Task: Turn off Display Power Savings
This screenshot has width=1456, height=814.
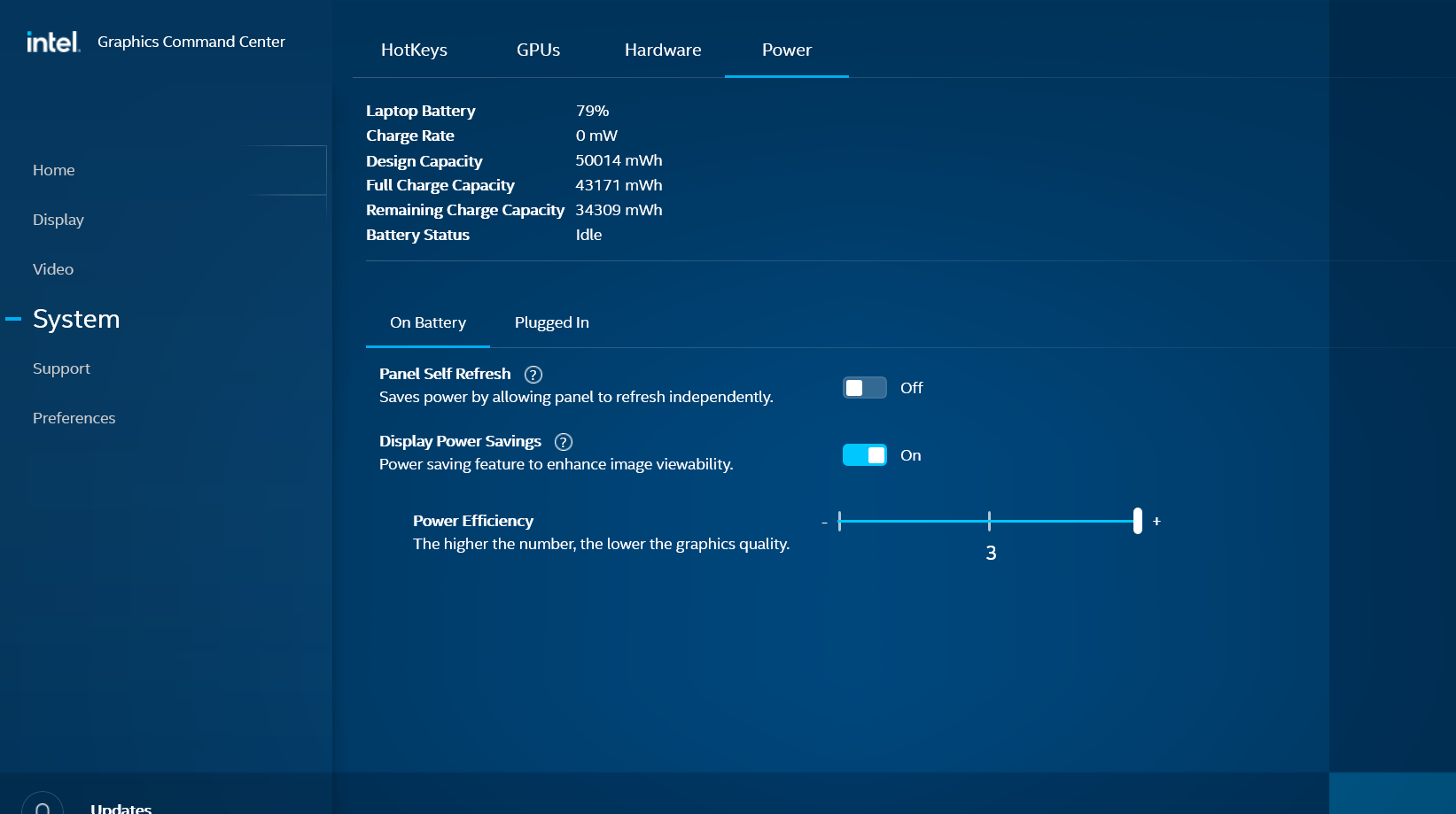Action: pyautogui.click(x=864, y=454)
